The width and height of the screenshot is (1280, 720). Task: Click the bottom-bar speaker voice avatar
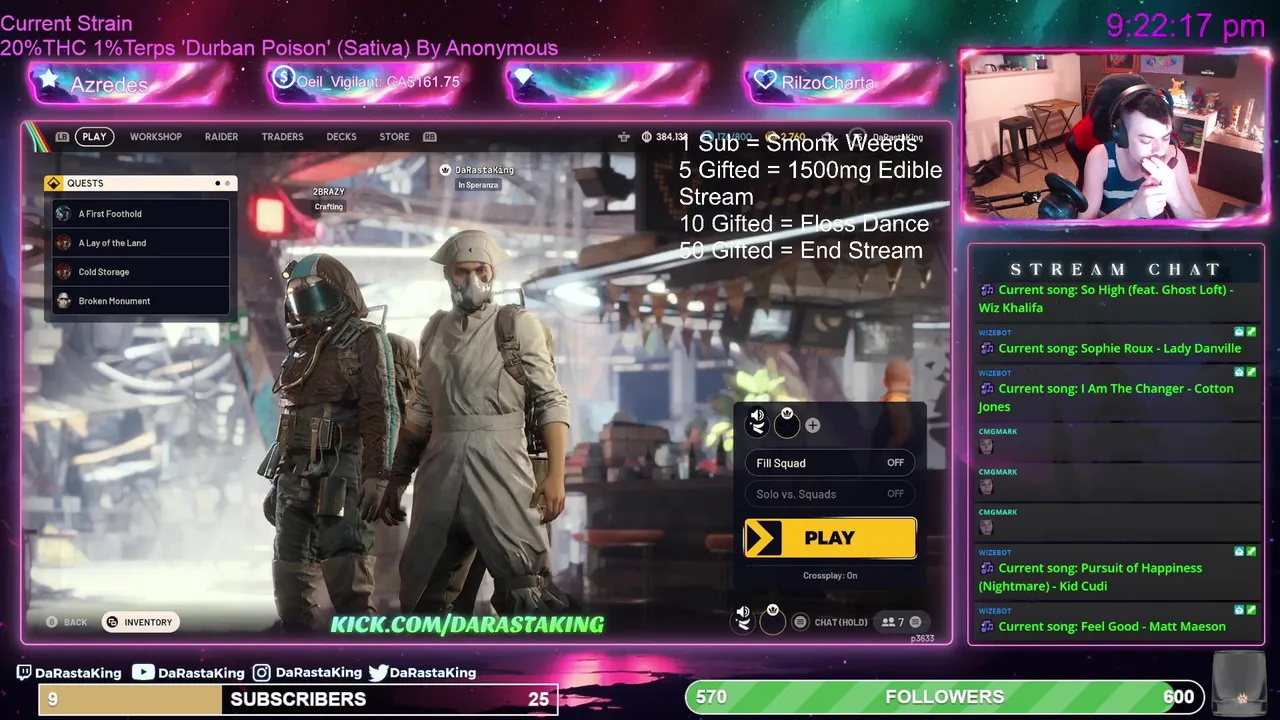[x=743, y=619]
